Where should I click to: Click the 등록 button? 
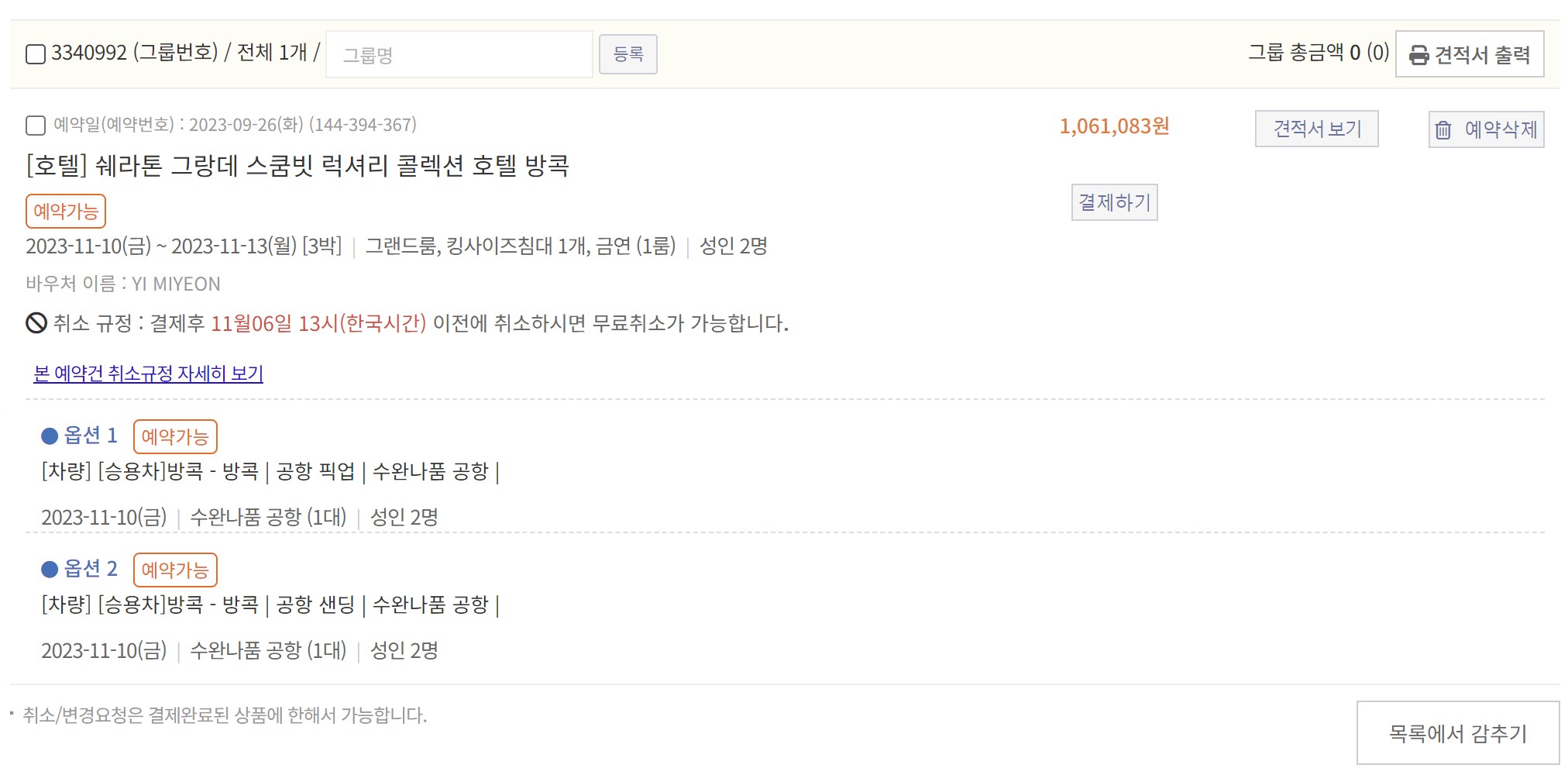pyautogui.click(x=628, y=54)
